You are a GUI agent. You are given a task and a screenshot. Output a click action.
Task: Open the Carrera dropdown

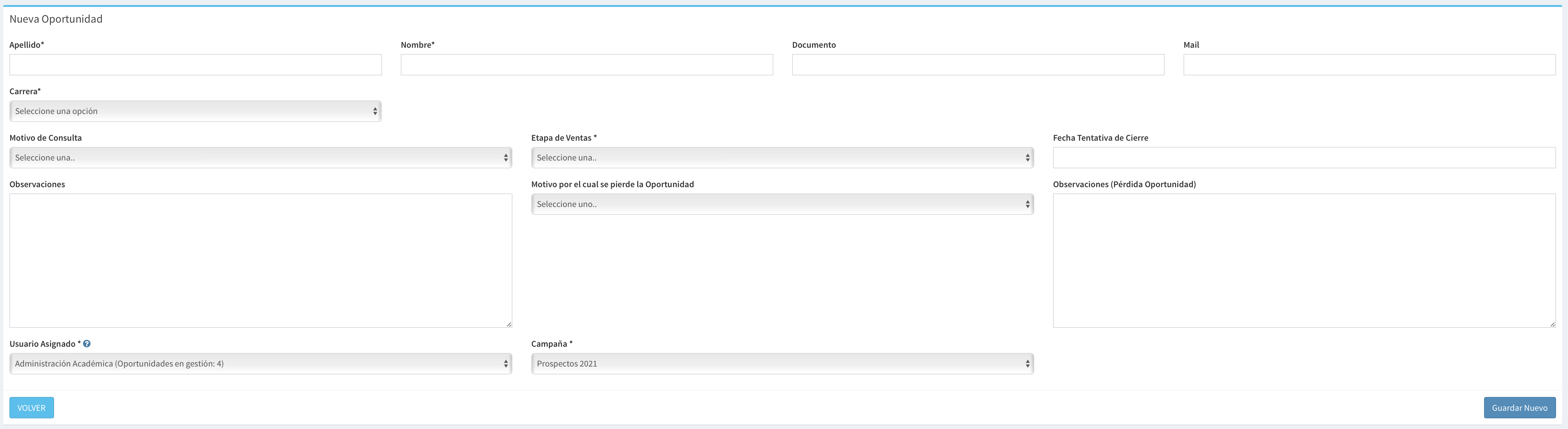[x=195, y=111]
